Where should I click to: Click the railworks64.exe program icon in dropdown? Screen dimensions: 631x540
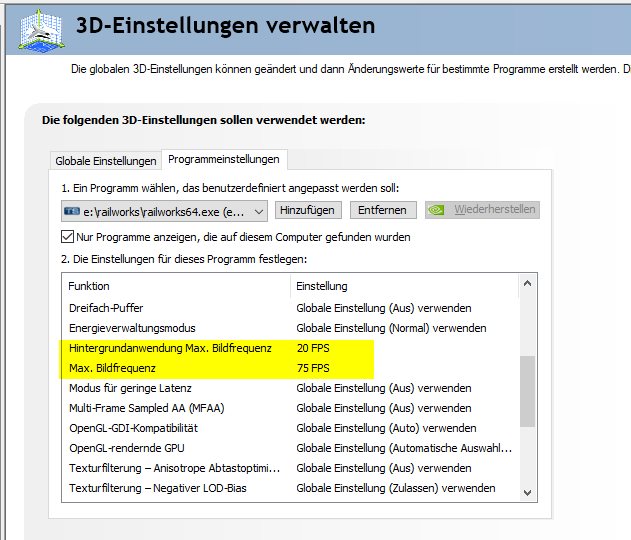point(72,211)
